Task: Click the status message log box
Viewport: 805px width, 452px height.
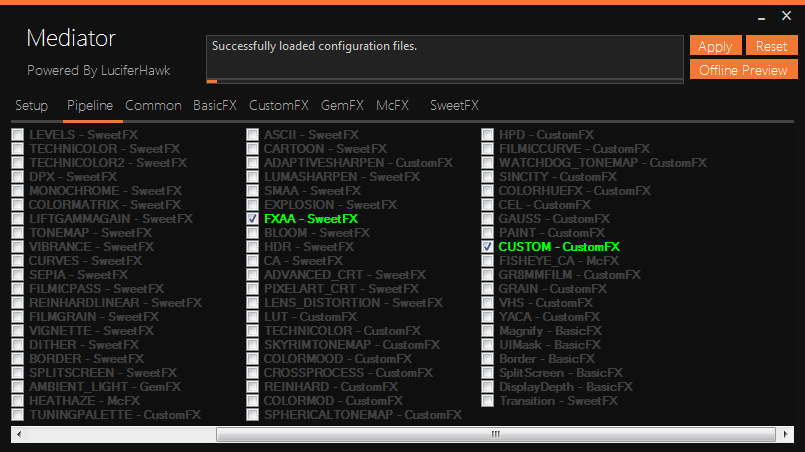Action: (x=445, y=56)
